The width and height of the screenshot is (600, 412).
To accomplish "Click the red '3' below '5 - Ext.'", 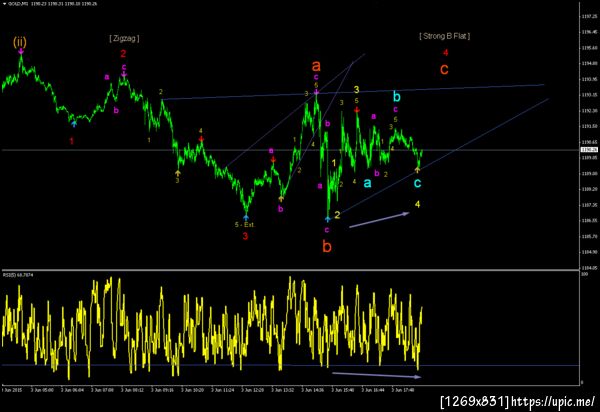I will click(245, 236).
